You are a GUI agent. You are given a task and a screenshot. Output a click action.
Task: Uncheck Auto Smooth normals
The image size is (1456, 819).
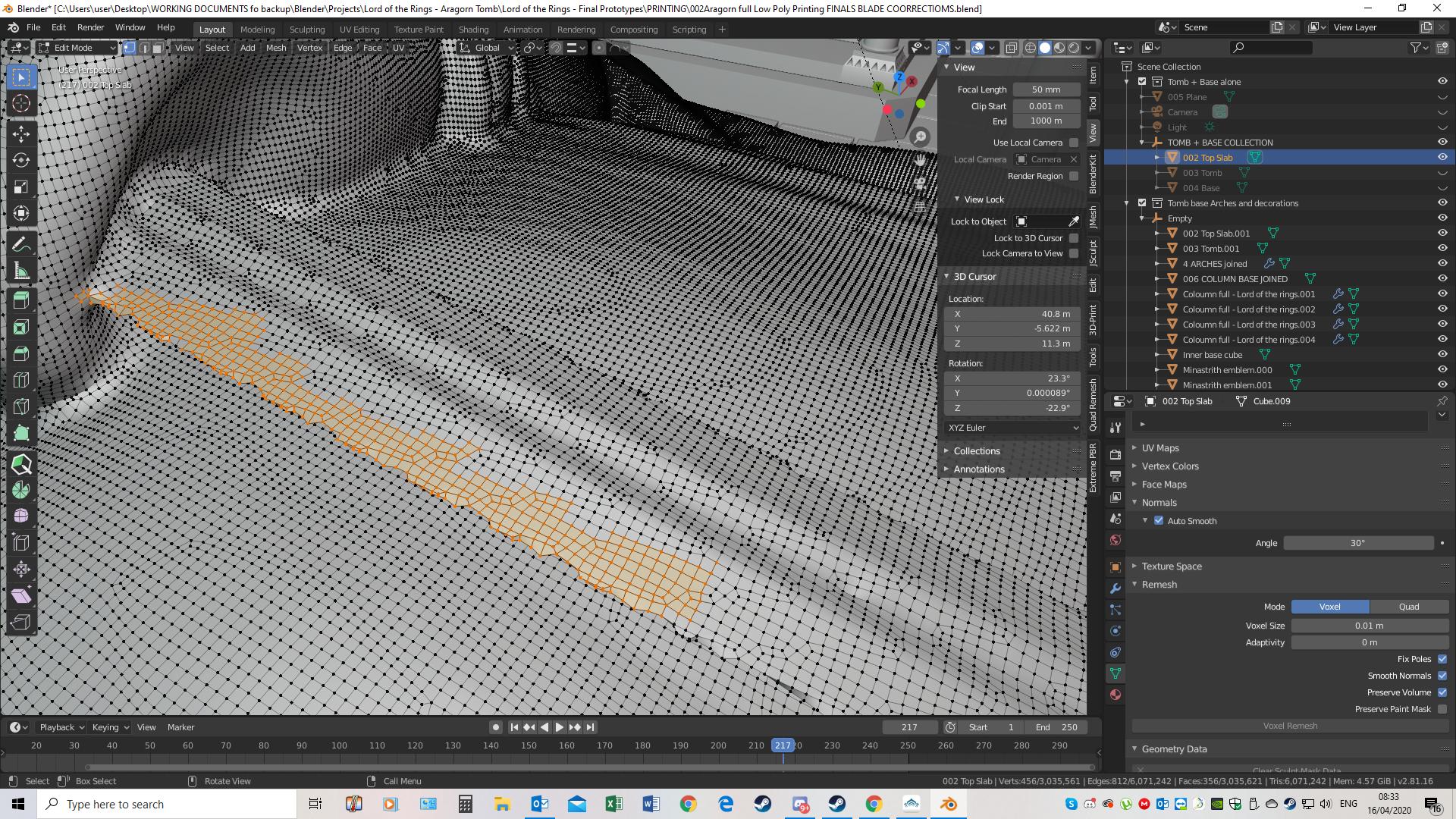pyautogui.click(x=1159, y=521)
